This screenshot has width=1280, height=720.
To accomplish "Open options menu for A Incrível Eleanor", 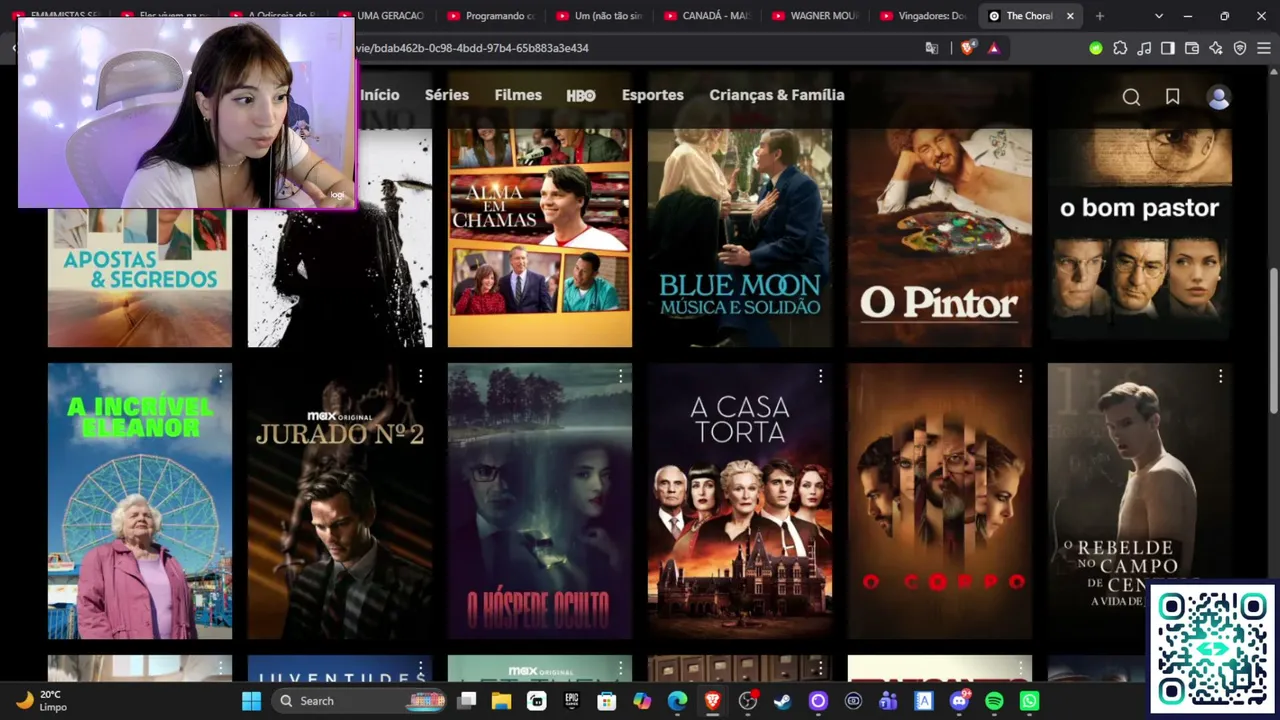I will pos(220,376).
